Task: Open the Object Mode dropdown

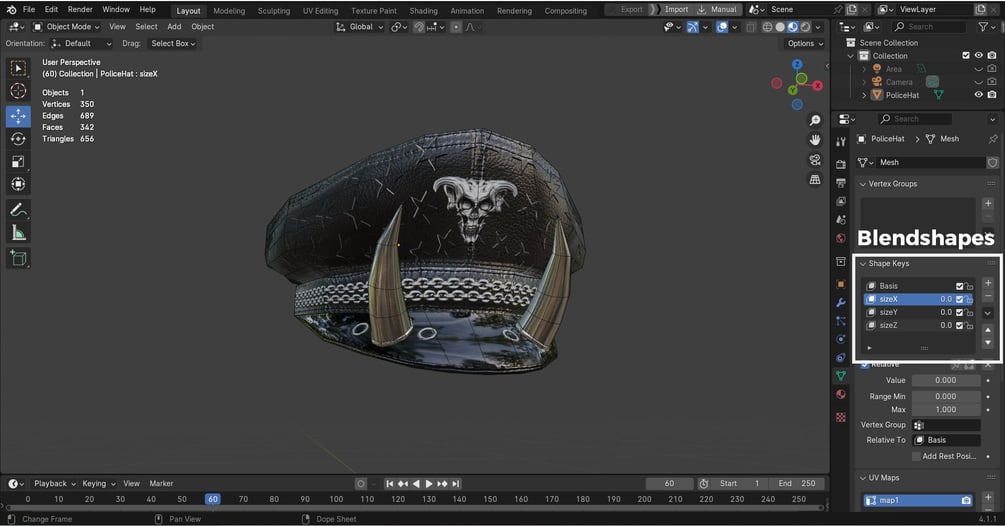Action: tap(67, 27)
